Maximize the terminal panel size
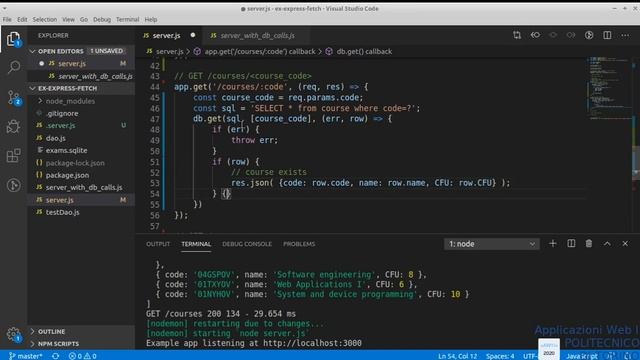This screenshot has height=360, width=640. click(607, 244)
